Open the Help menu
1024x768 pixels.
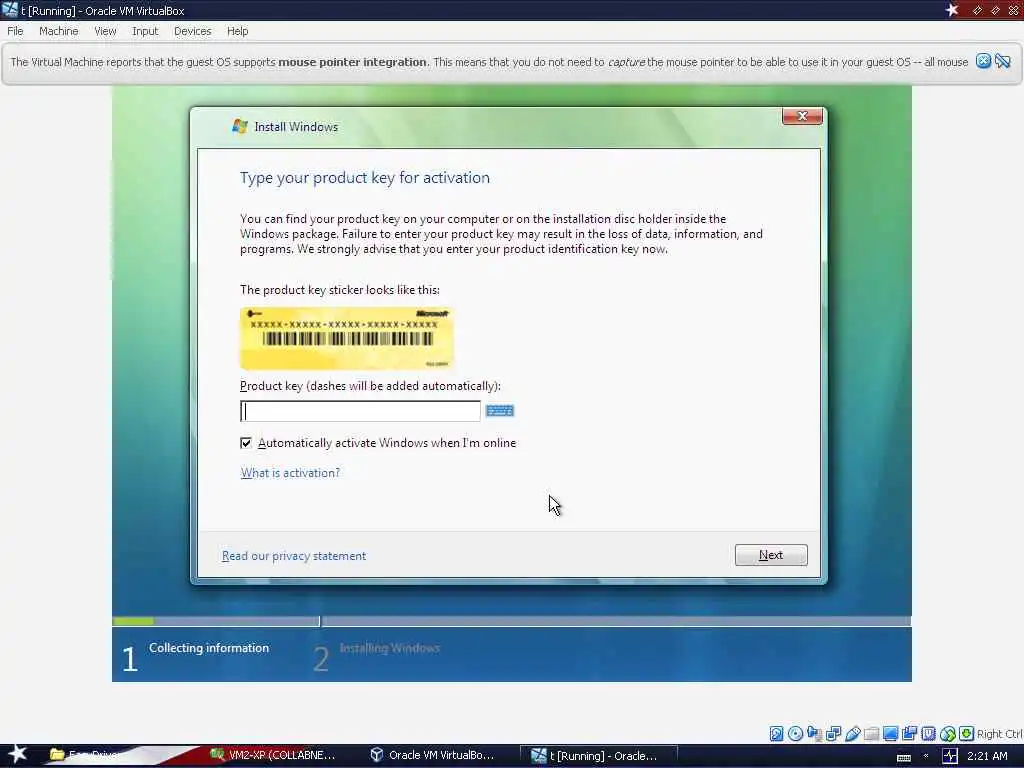click(237, 31)
